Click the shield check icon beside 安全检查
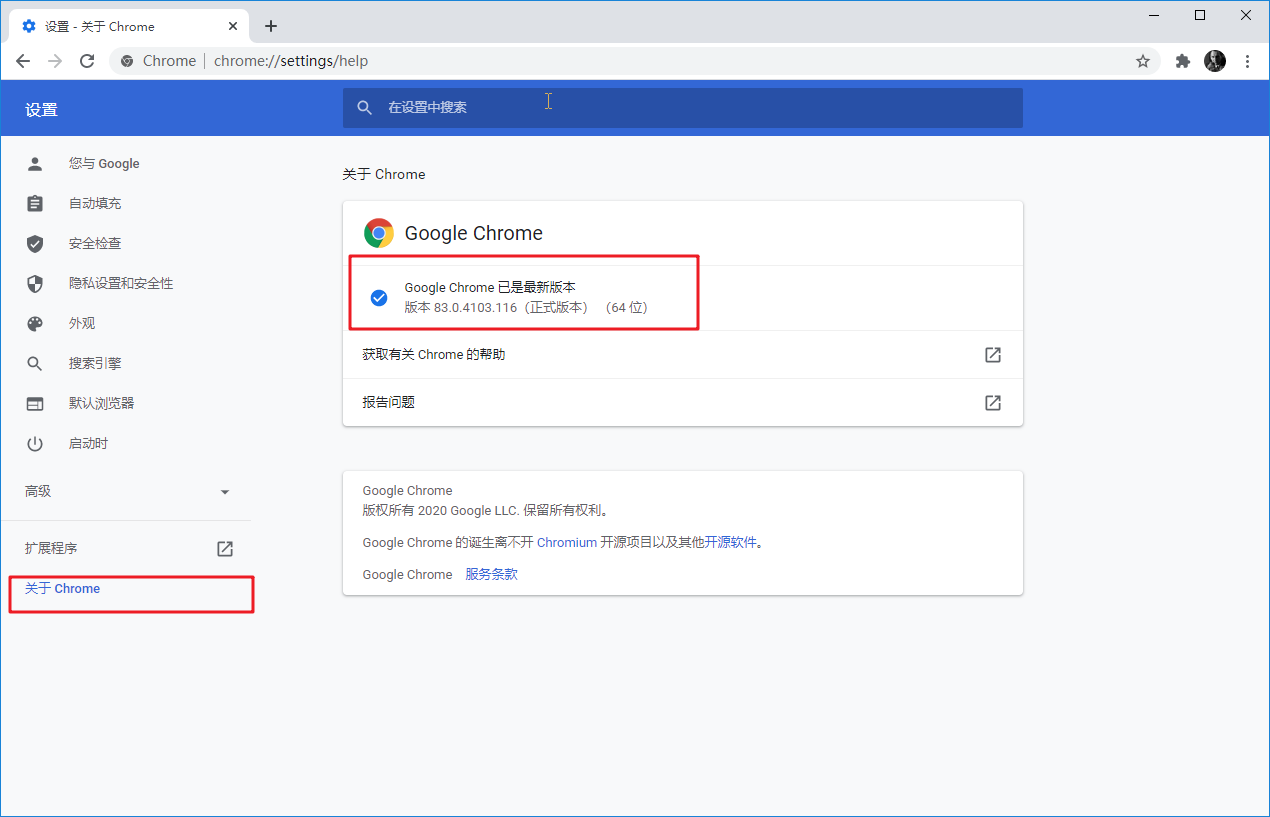This screenshot has width=1270, height=817. pos(35,243)
